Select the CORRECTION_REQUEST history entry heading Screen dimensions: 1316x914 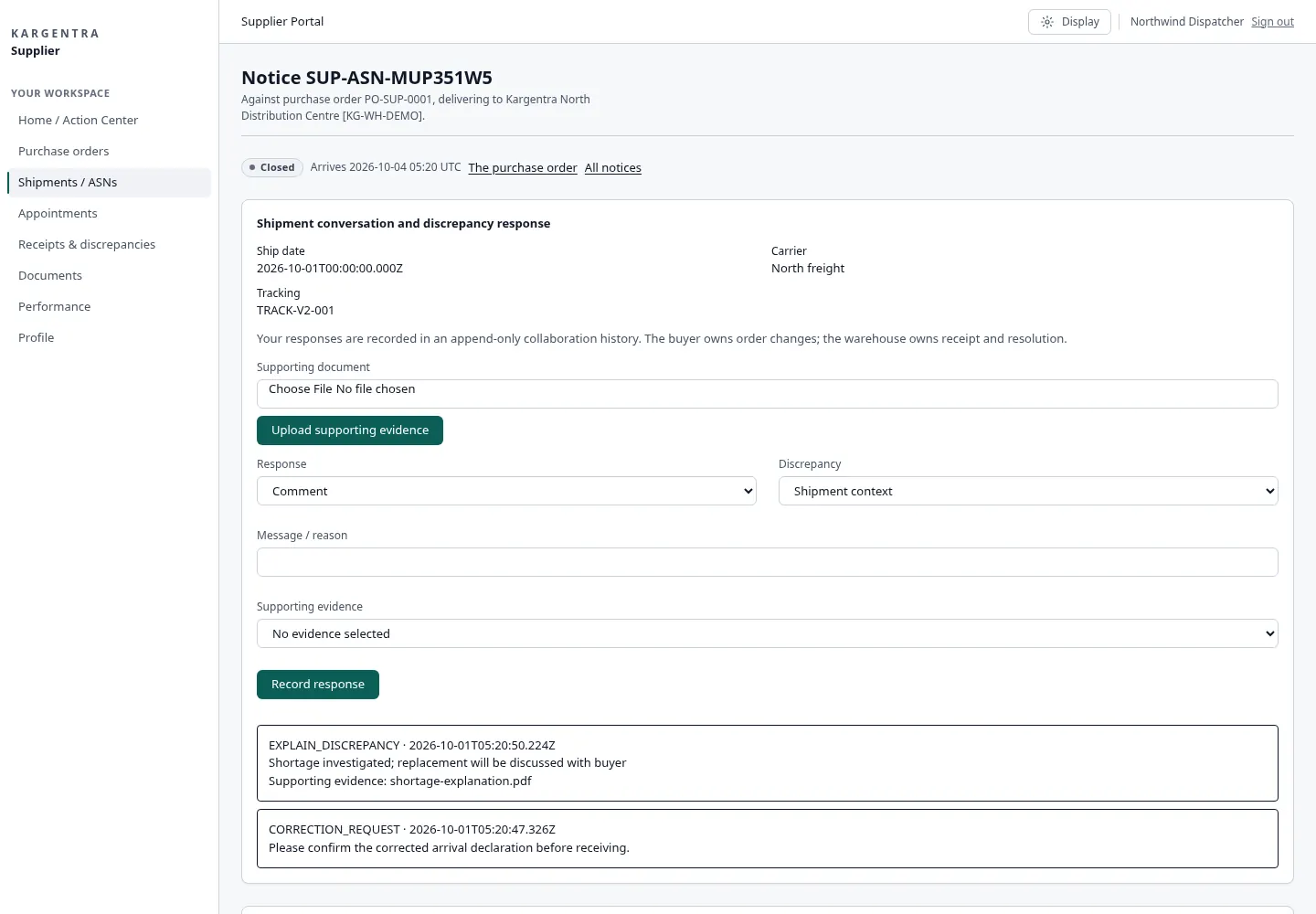[x=412, y=829]
